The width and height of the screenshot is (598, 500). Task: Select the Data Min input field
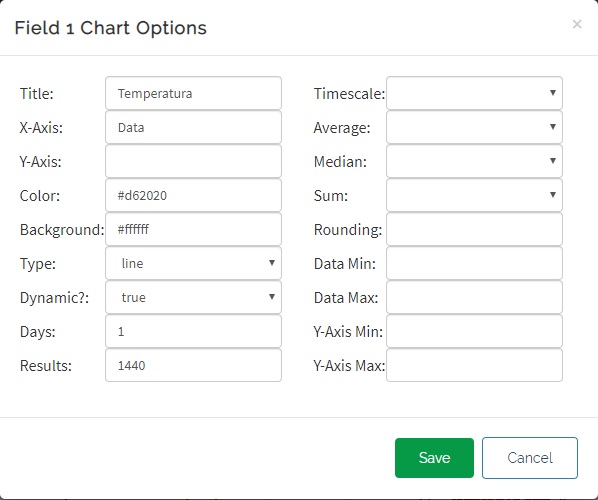pyautogui.click(x=474, y=263)
